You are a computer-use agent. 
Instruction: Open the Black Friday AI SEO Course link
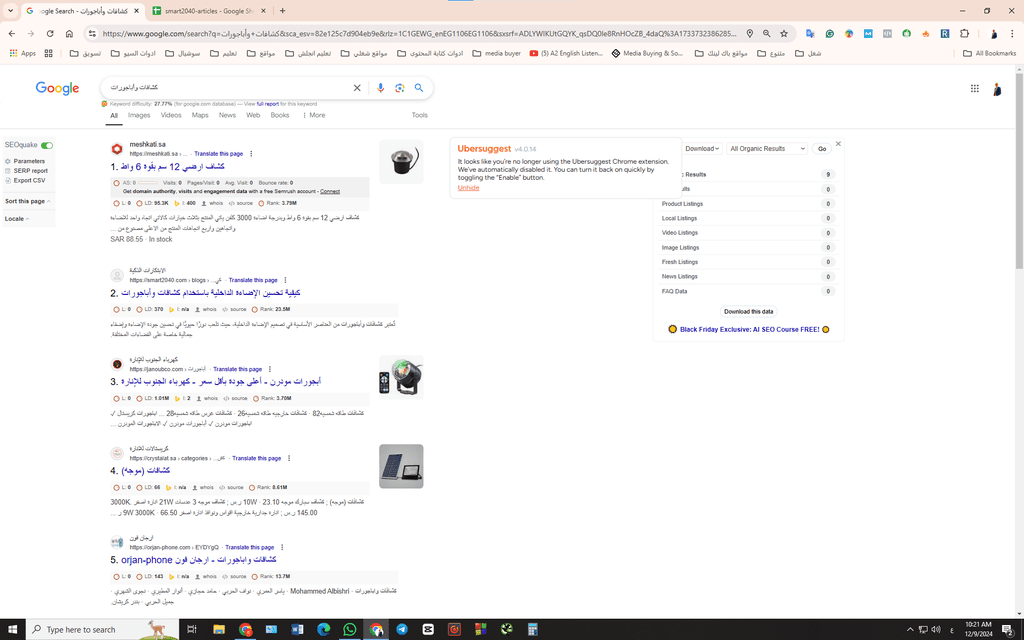click(x=749, y=330)
